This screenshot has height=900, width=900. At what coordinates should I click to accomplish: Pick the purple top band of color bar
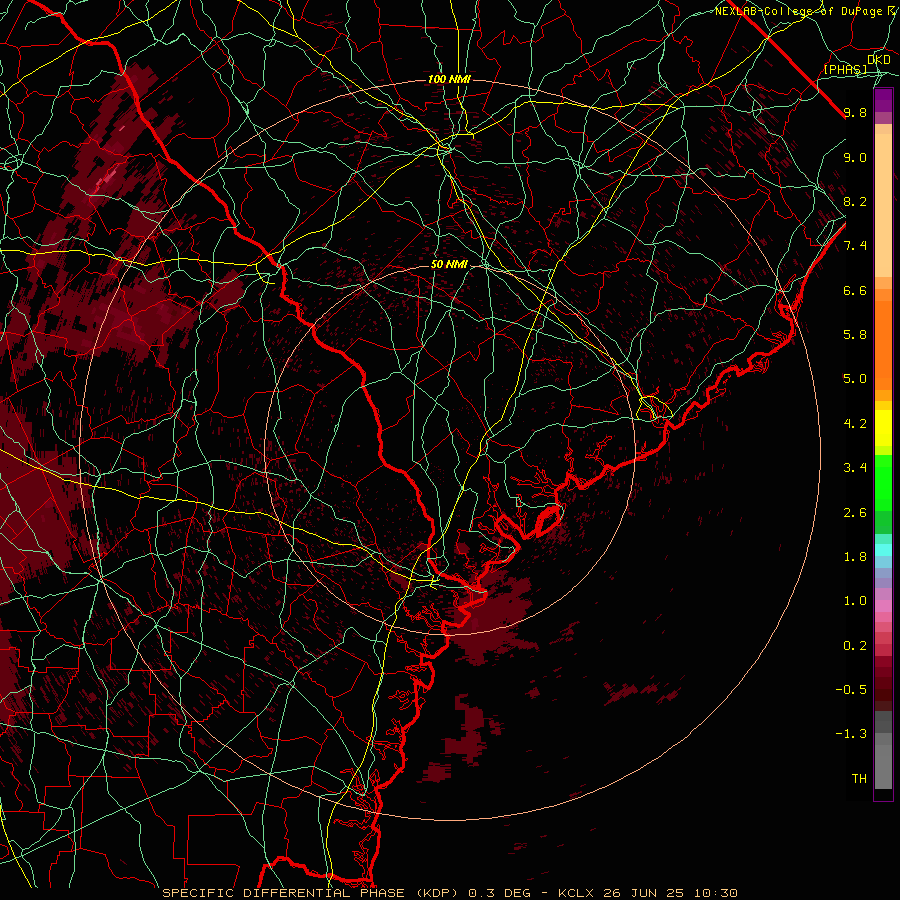coord(883,100)
